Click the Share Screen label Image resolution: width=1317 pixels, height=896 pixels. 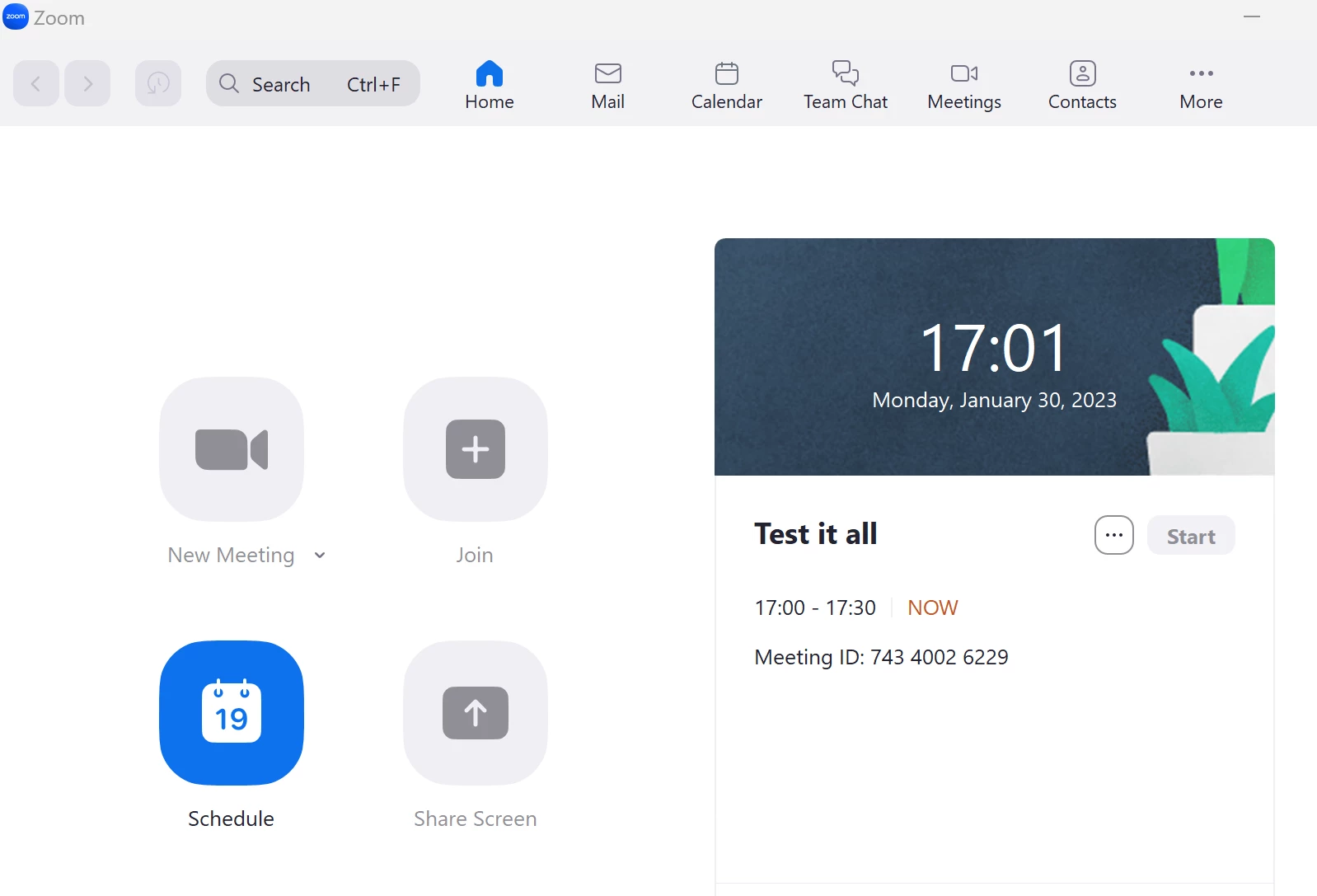pyautogui.click(x=475, y=819)
